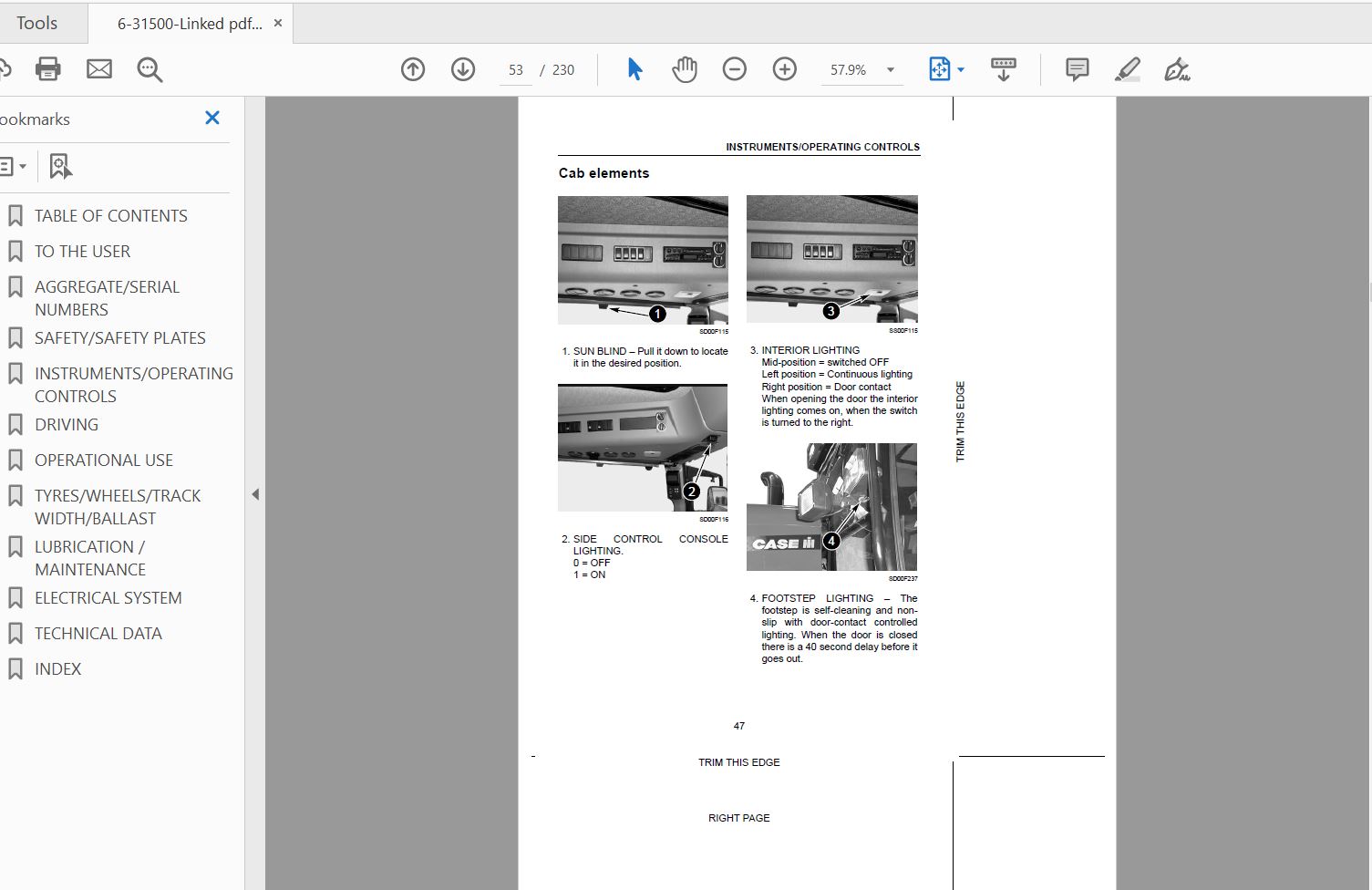
Task: Open the TABLE OF CONTENTS bookmark
Action: [111, 216]
